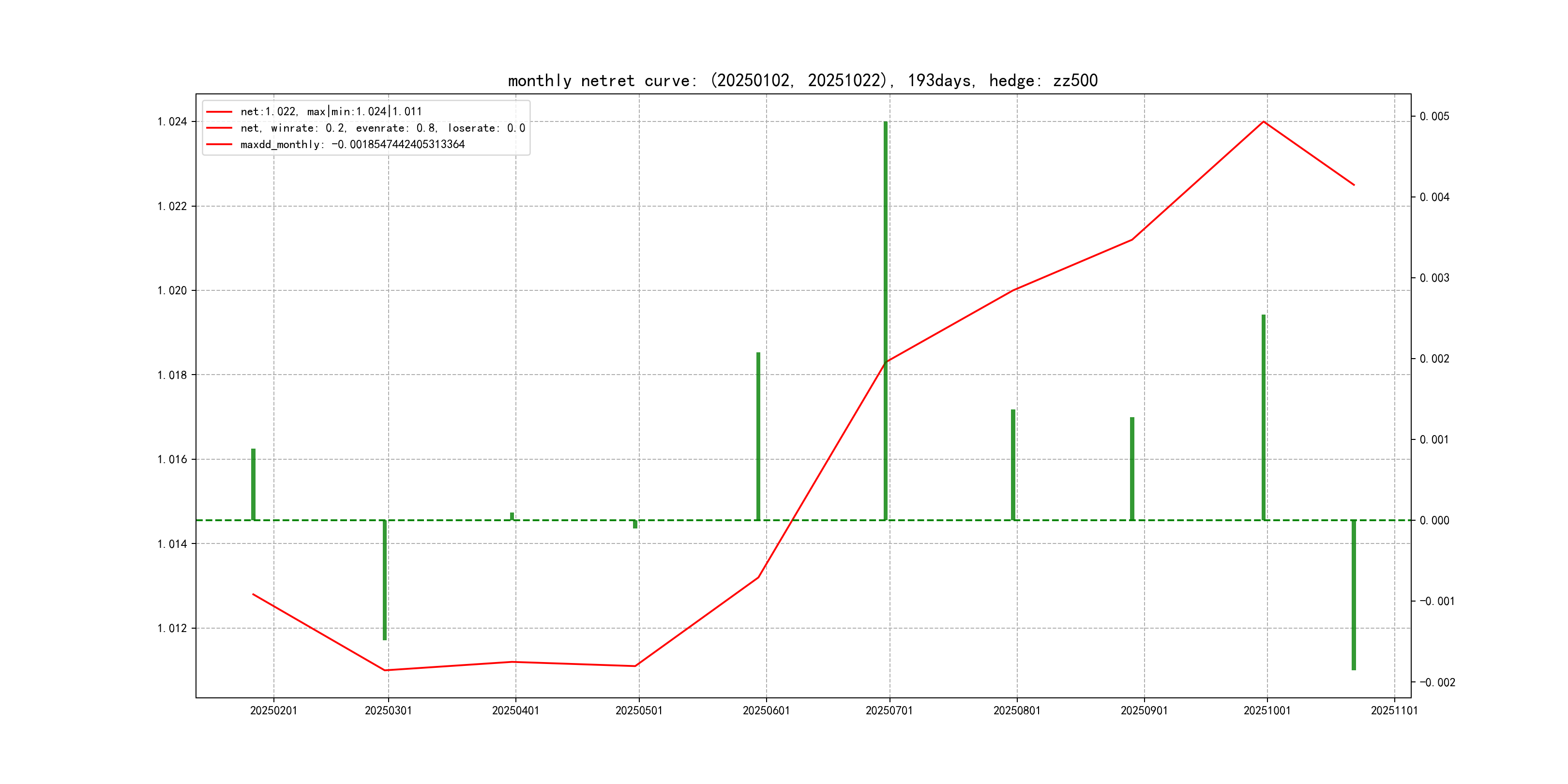Click the 0.005 right axis label
The height and width of the screenshot is (784, 1568).
1434,116
